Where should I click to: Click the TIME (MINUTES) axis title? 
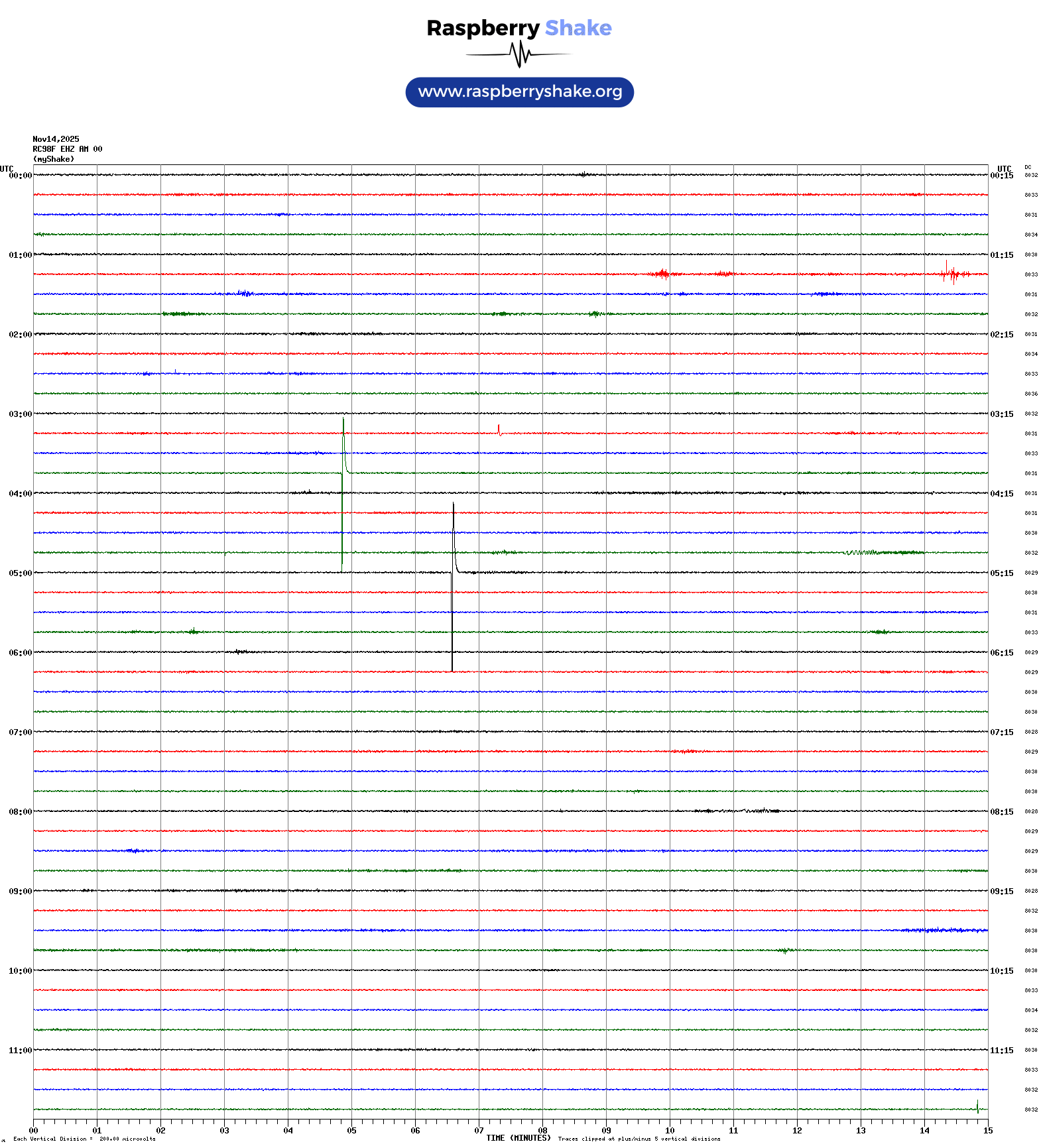pos(518,1138)
